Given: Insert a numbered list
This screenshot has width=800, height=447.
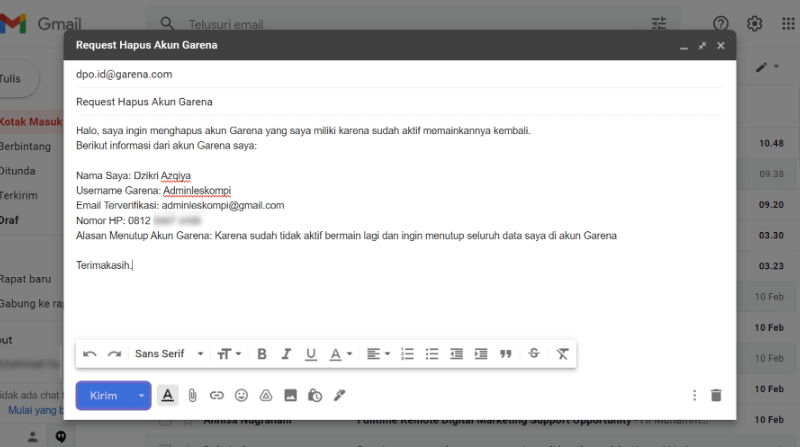Looking at the screenshot, I should (407, 354).
